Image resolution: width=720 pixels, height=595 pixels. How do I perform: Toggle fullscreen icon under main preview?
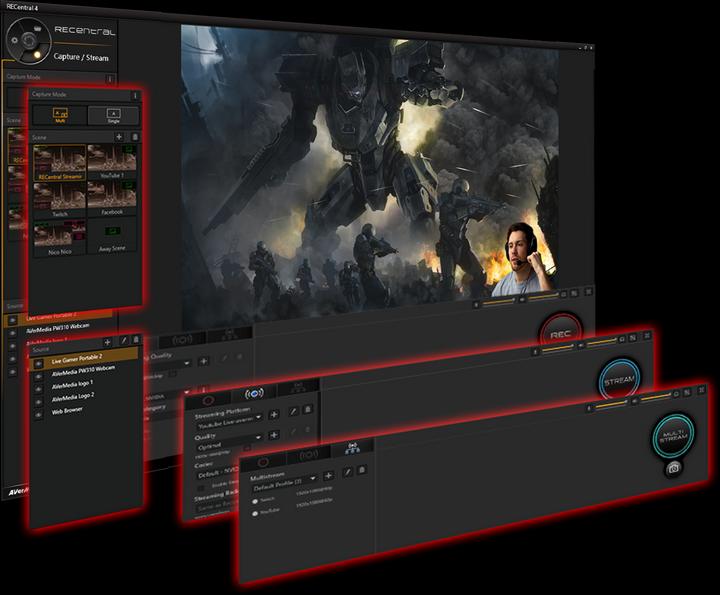[589, 292]
